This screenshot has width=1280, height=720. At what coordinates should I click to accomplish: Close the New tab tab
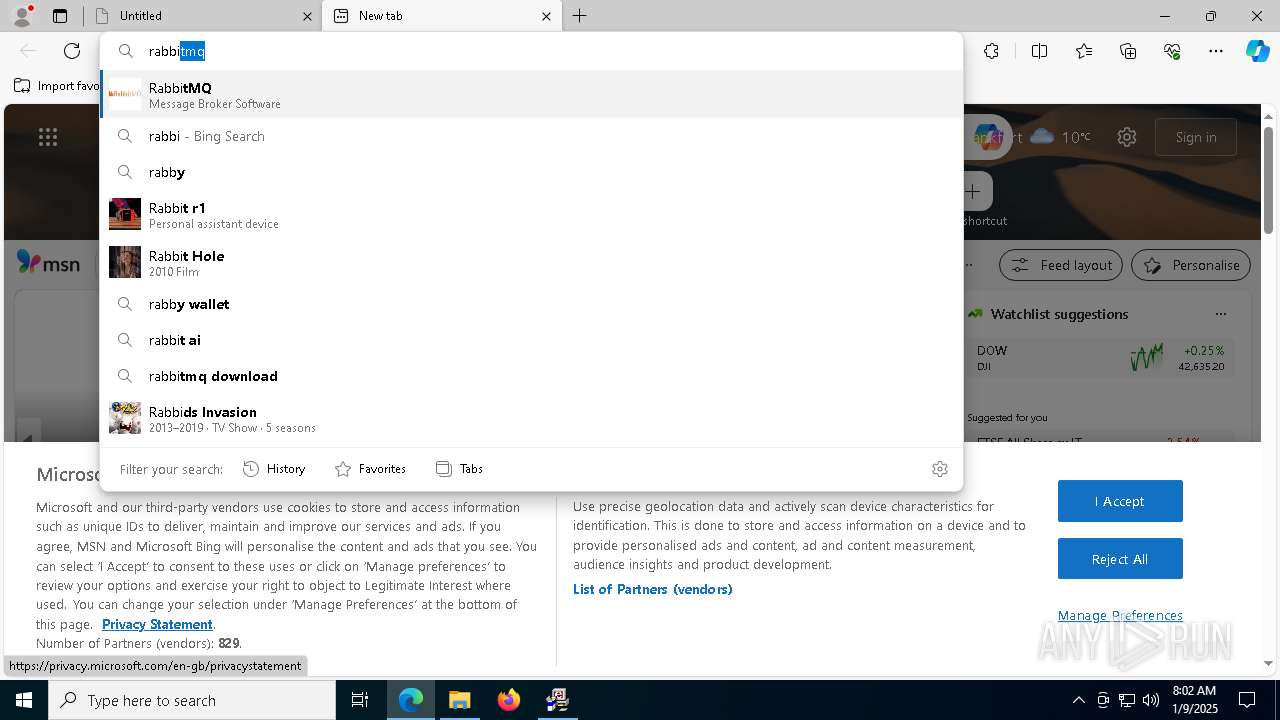546,16
